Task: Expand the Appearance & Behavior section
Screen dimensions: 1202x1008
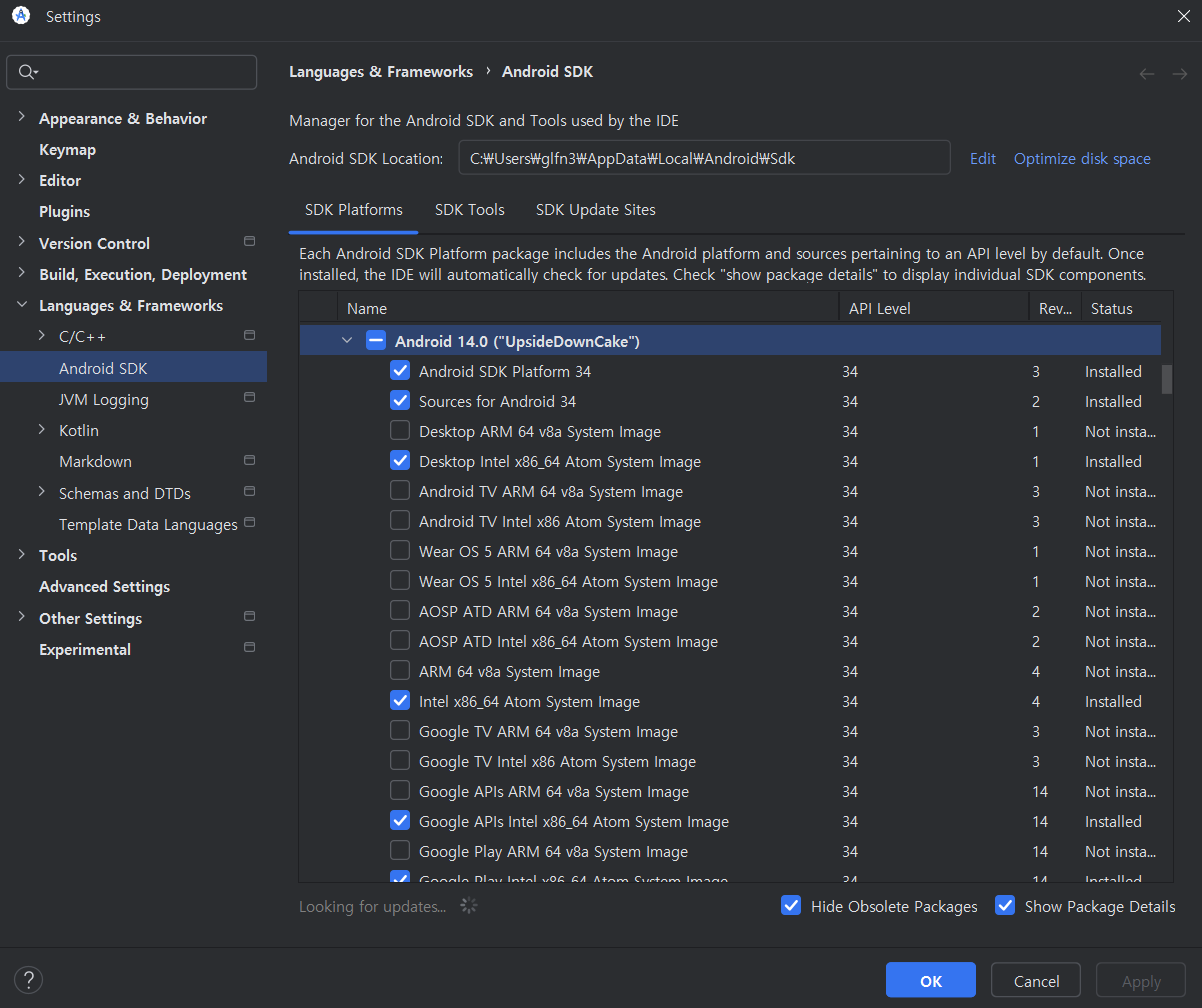Action: tap(22, 118)
